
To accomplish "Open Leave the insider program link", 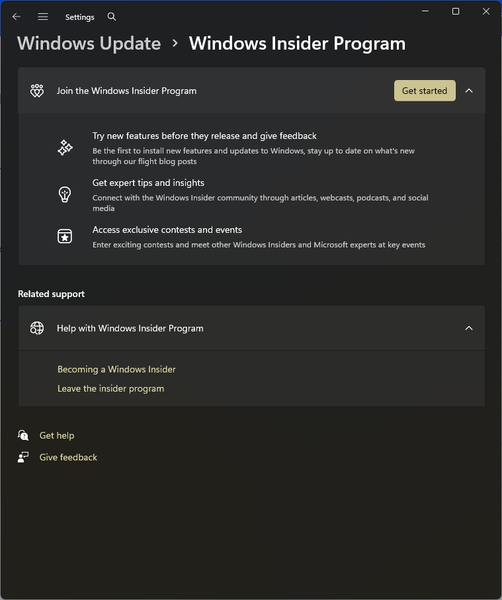I will click(111, 388).
